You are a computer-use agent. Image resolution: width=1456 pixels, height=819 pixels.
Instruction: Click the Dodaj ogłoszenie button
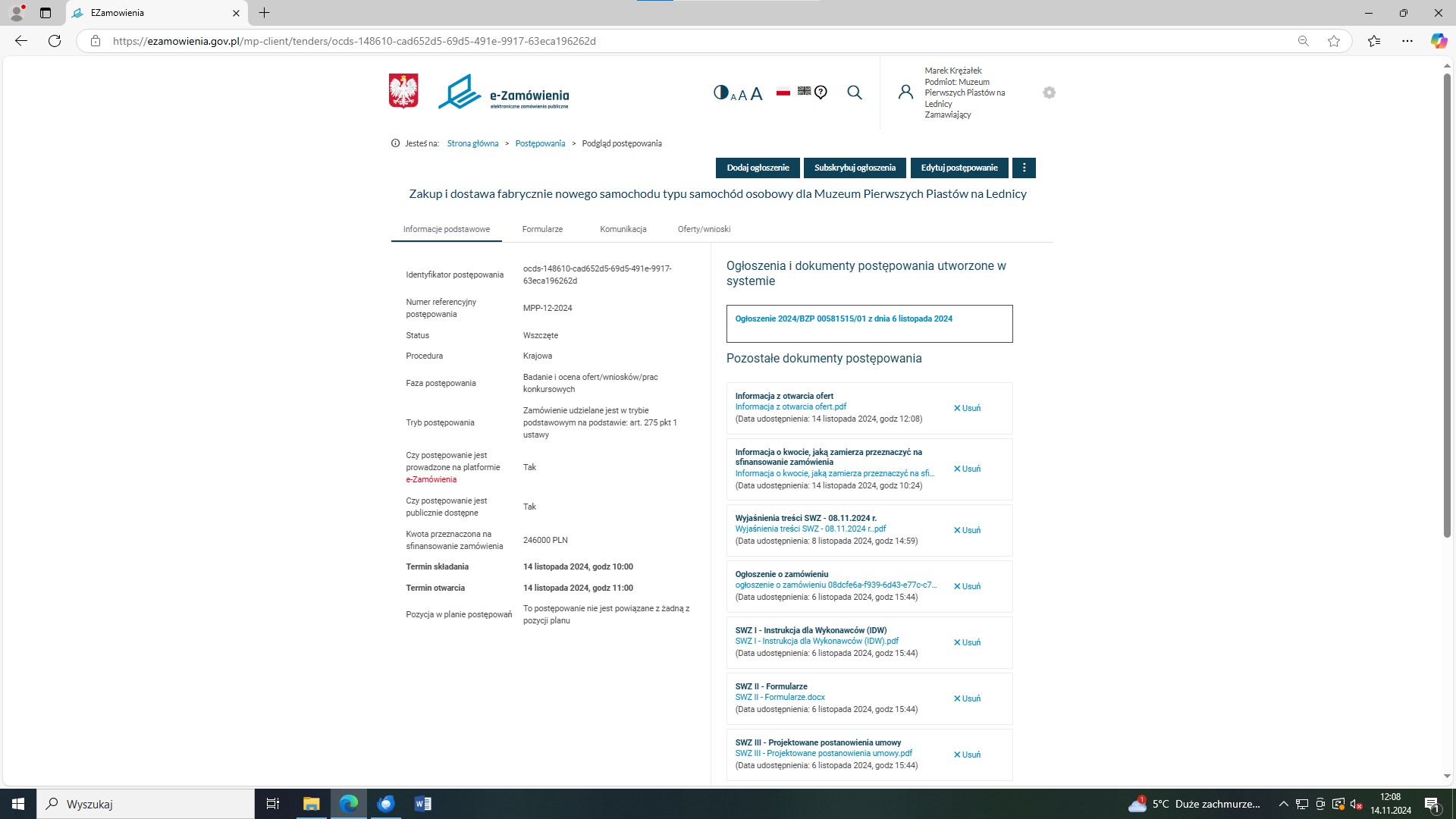click(758, 168)
